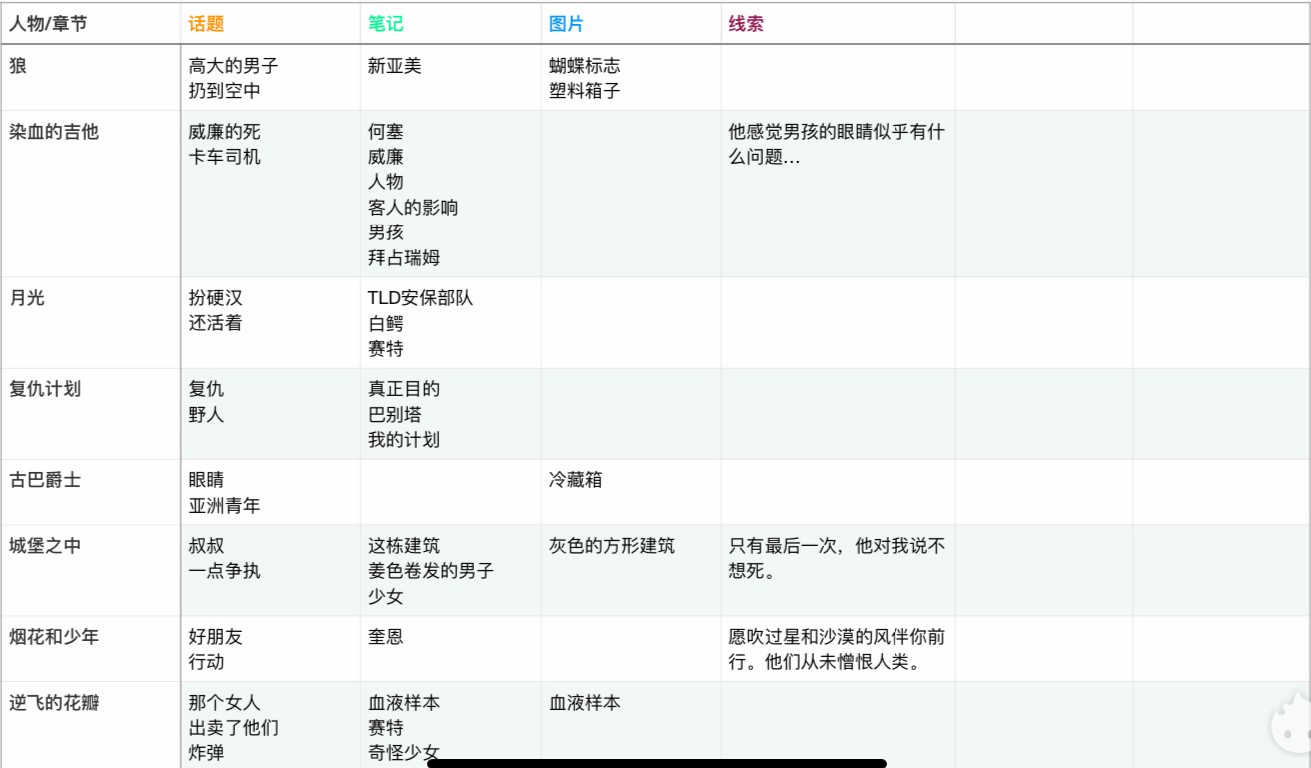The width and height of the screenshot is (1311, 768).
Task: Click the clue 他感觉男孩的眼睛似乎有什么问题
Action: 836,144
